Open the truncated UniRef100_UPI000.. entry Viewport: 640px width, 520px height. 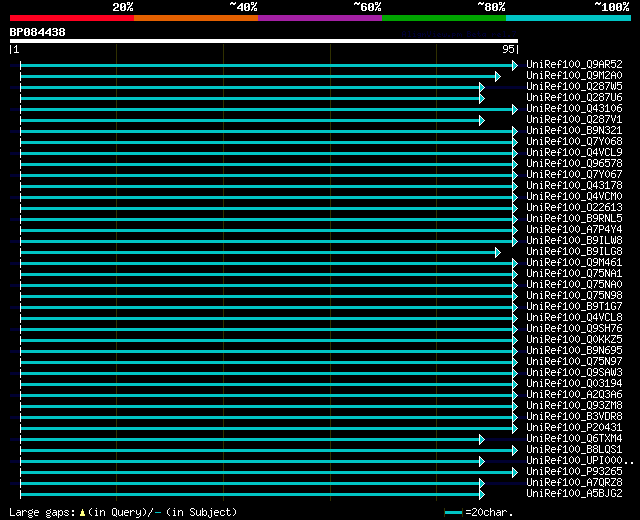580,461
